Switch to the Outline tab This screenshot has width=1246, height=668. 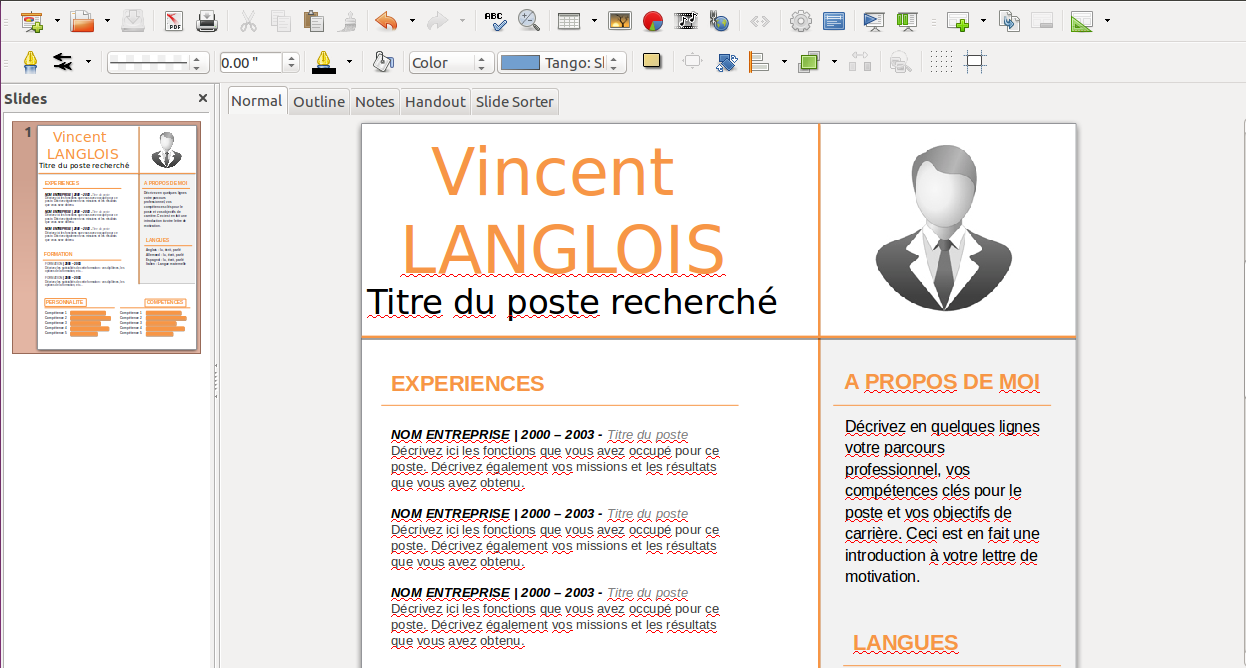(x=319, y=101)
